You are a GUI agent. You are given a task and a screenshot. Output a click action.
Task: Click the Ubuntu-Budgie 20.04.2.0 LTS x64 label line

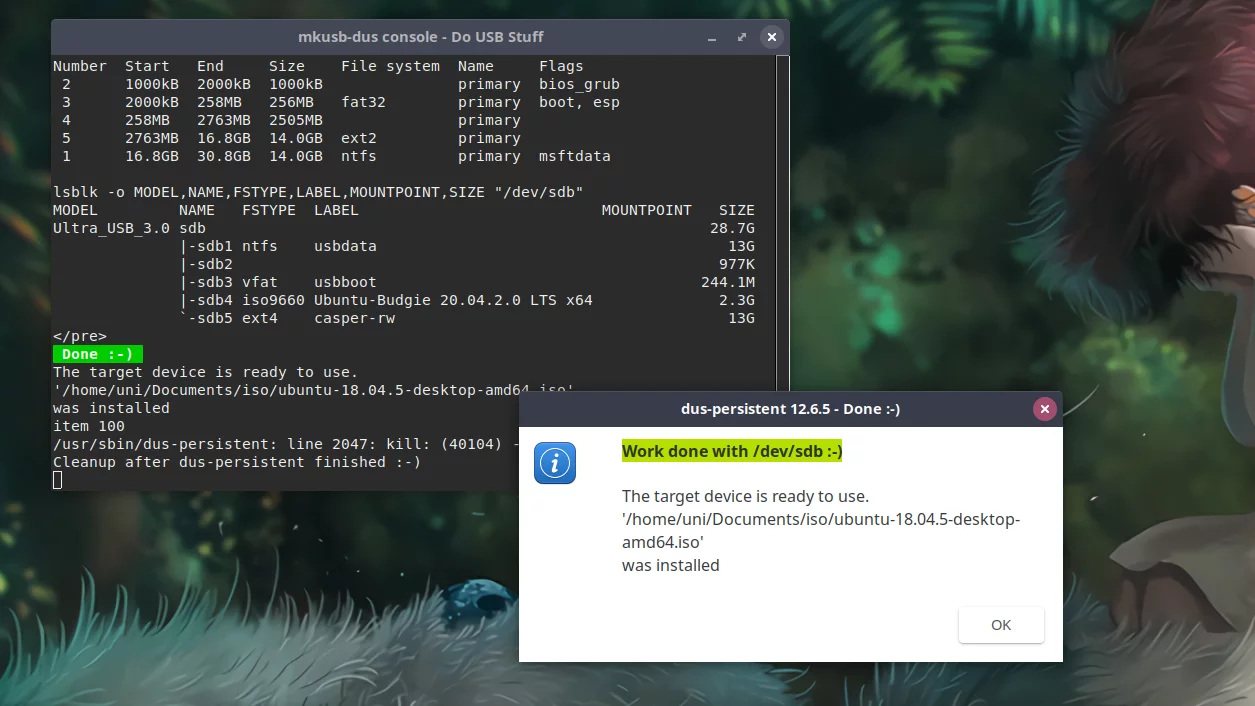450,300
